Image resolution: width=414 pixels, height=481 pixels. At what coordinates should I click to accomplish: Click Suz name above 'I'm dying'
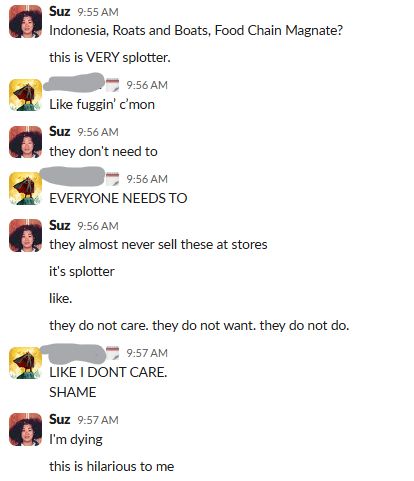pos(60,419)
